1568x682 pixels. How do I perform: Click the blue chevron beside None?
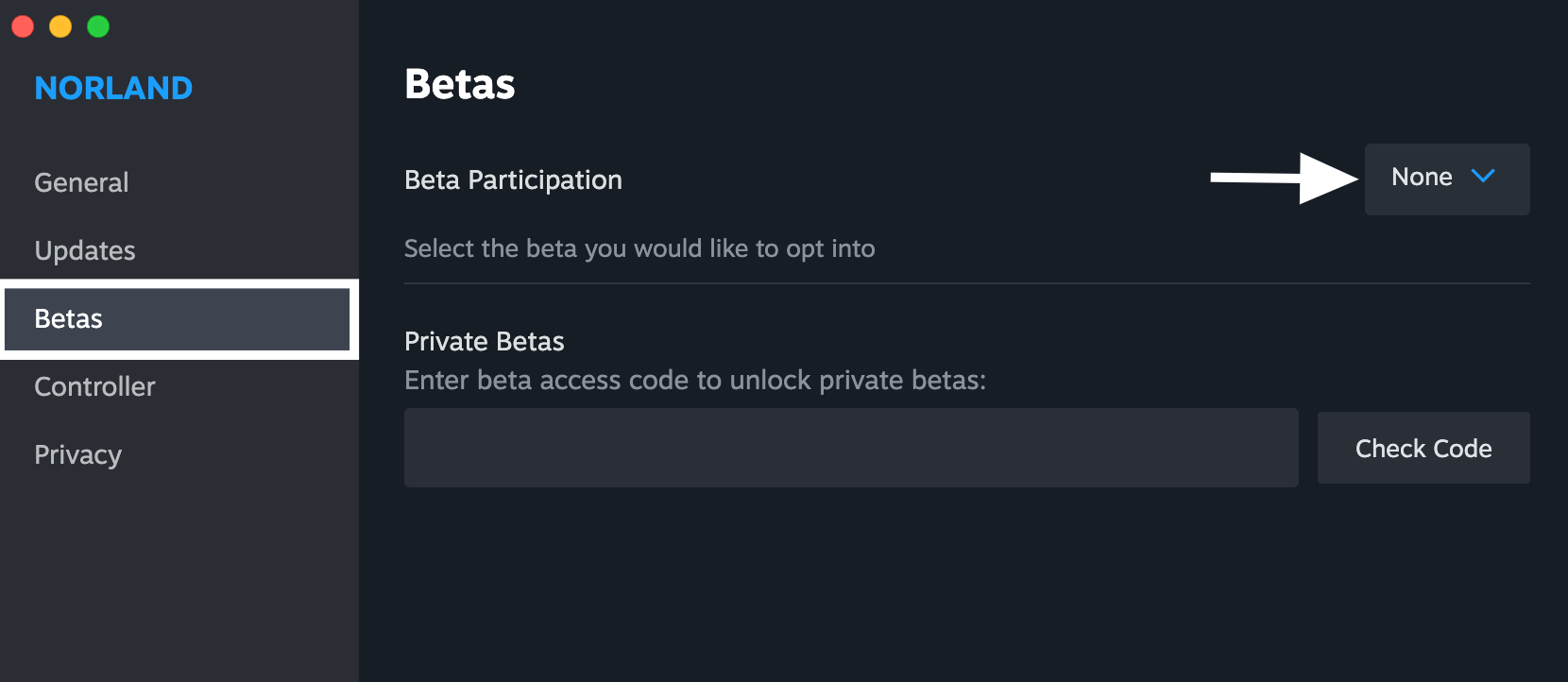(x=1483, y=177)
